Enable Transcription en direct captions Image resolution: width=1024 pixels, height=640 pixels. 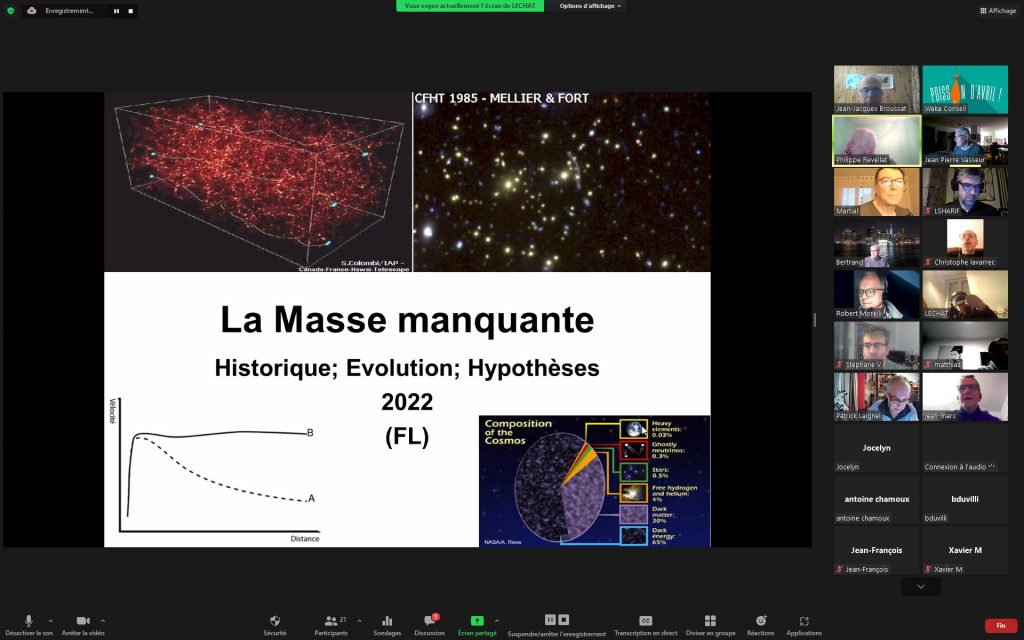(645, 624)
